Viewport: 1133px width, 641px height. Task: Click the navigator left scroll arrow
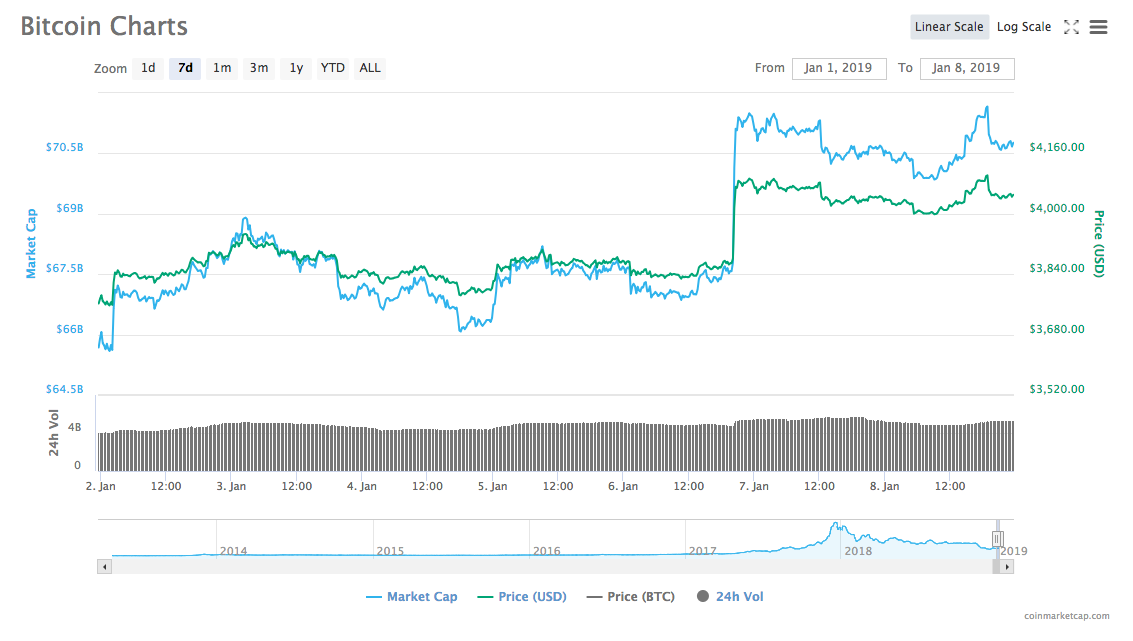tap(104, 567)
